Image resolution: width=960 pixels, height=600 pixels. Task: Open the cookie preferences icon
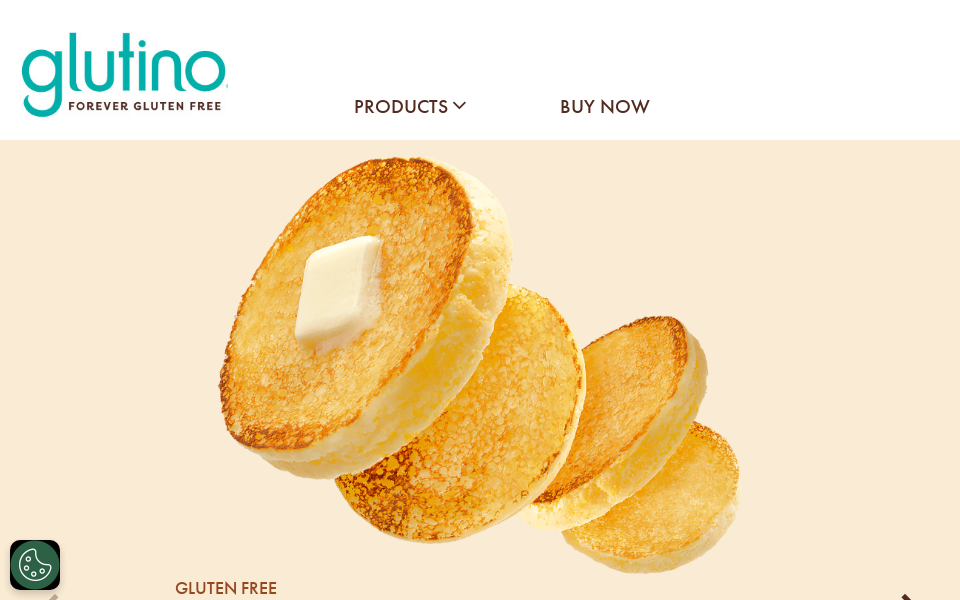click(x=35, y=564)
